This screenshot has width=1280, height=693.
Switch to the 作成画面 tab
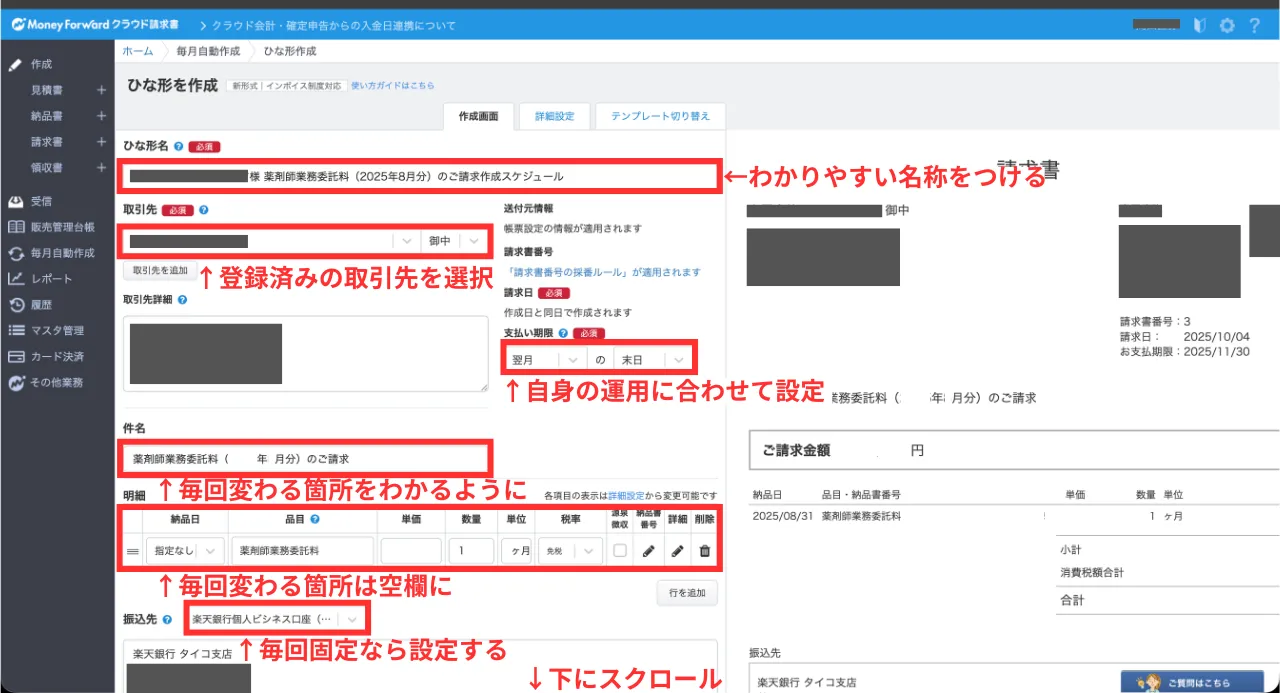click(x=478, y=116)
